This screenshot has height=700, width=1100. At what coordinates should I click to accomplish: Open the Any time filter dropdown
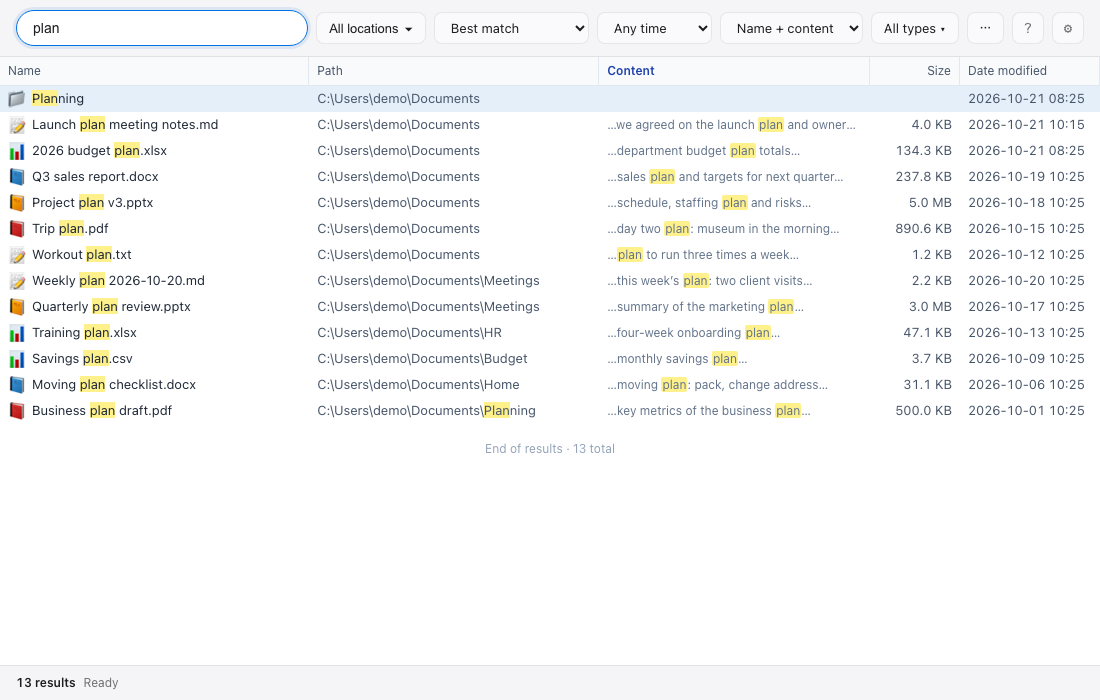[x=655, y=29]
